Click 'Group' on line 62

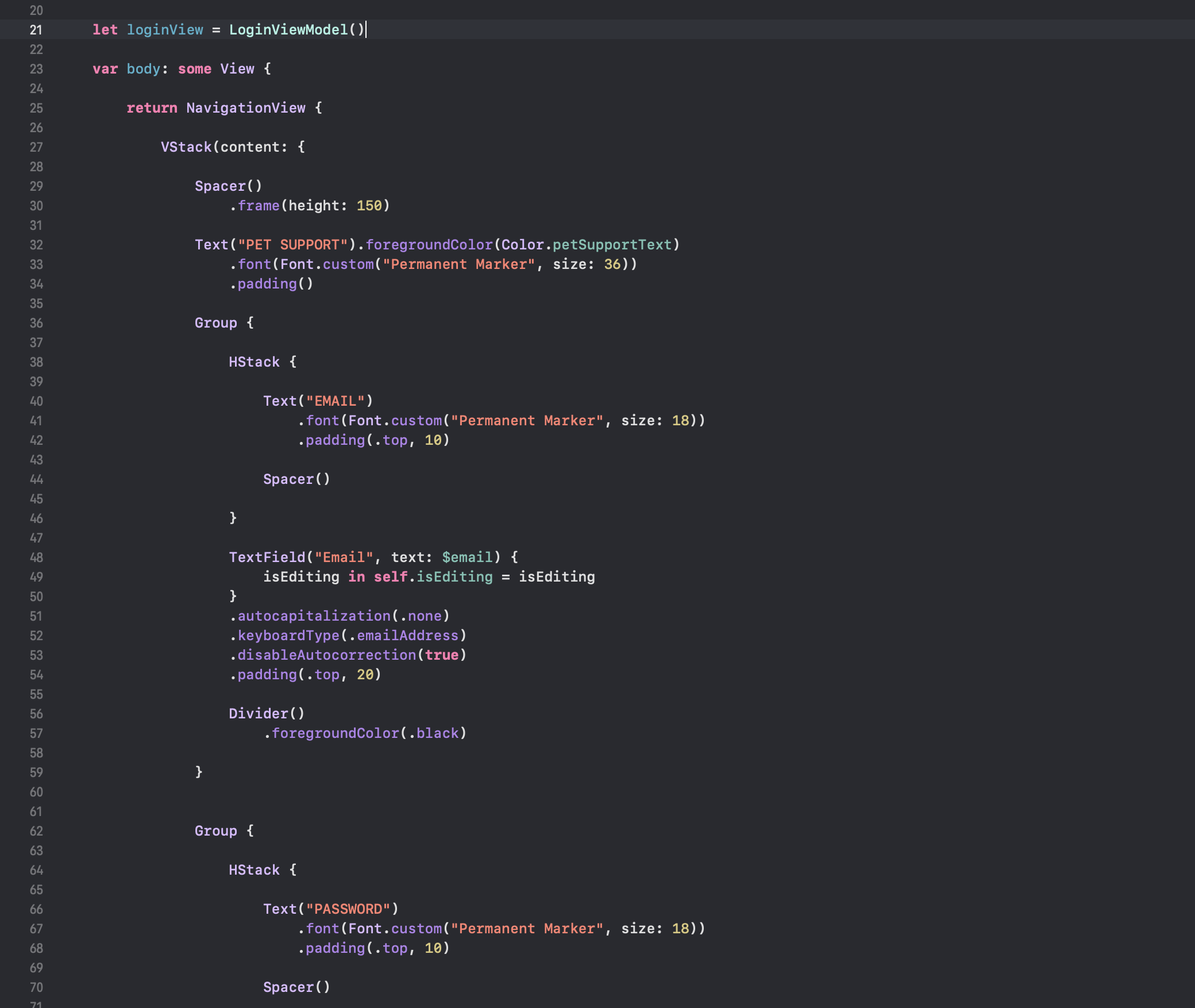click(216, 831)
